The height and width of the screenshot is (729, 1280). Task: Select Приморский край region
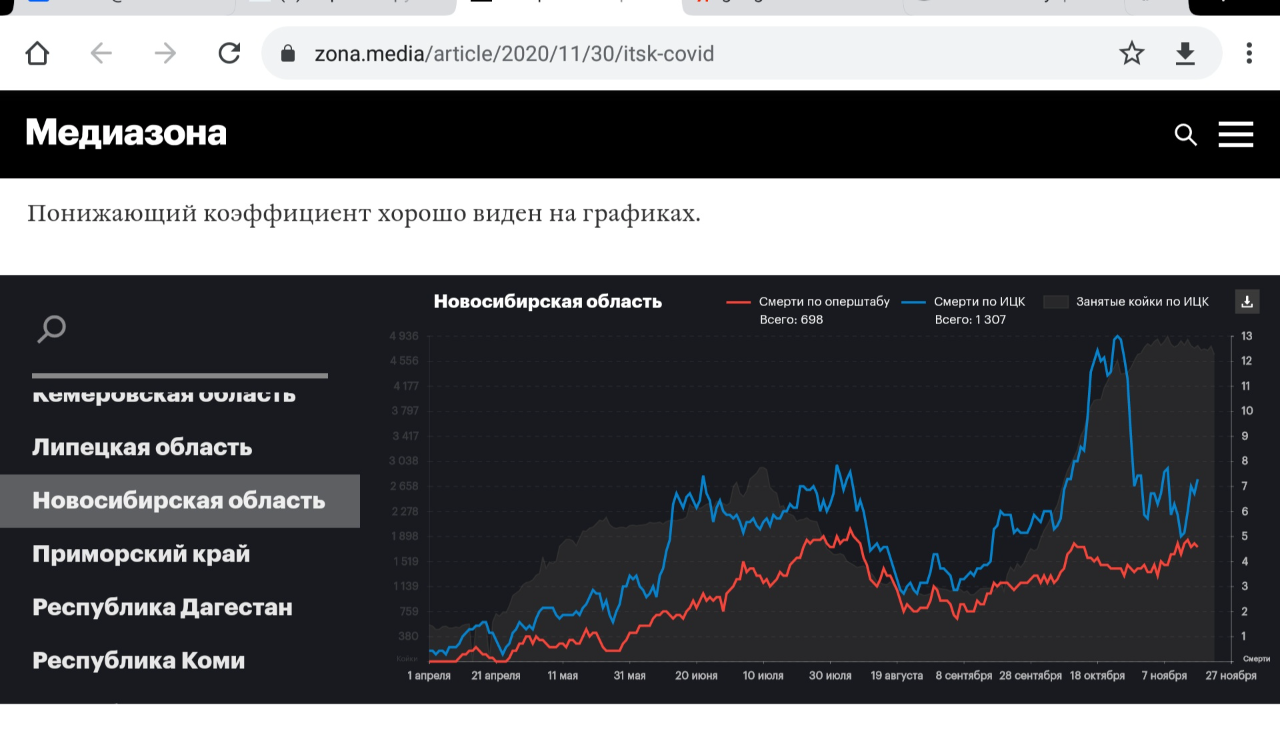pos(141,554)
